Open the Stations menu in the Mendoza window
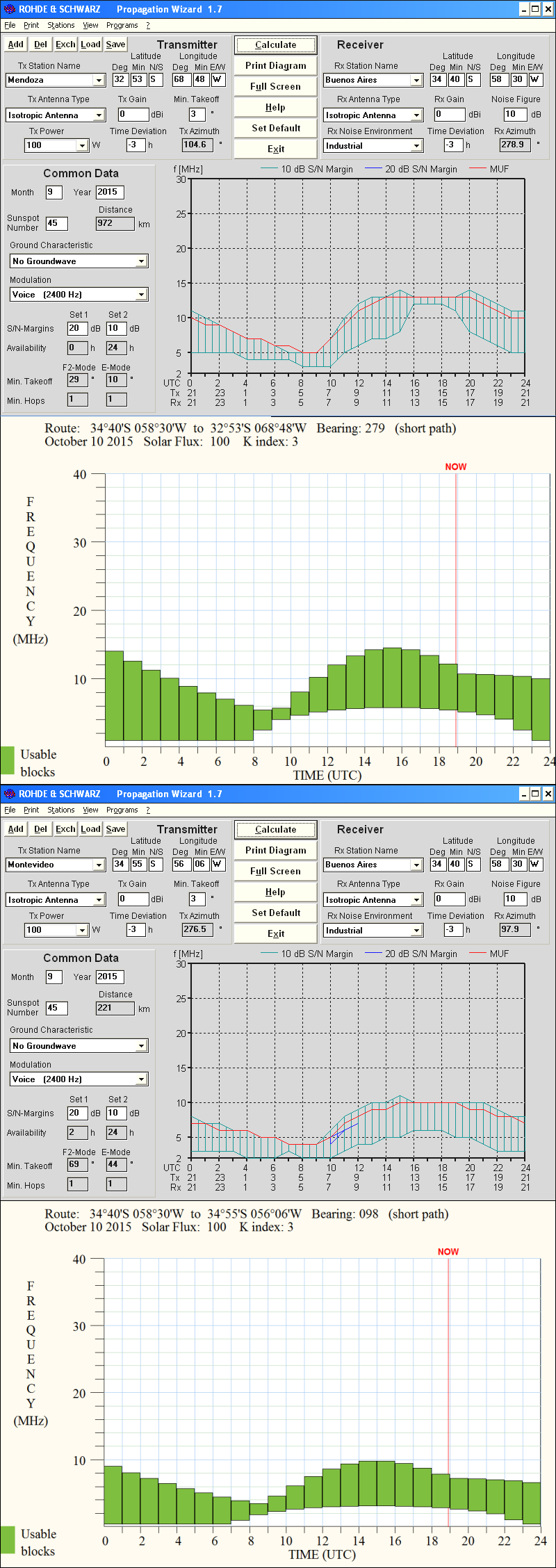 click(61, 25)
